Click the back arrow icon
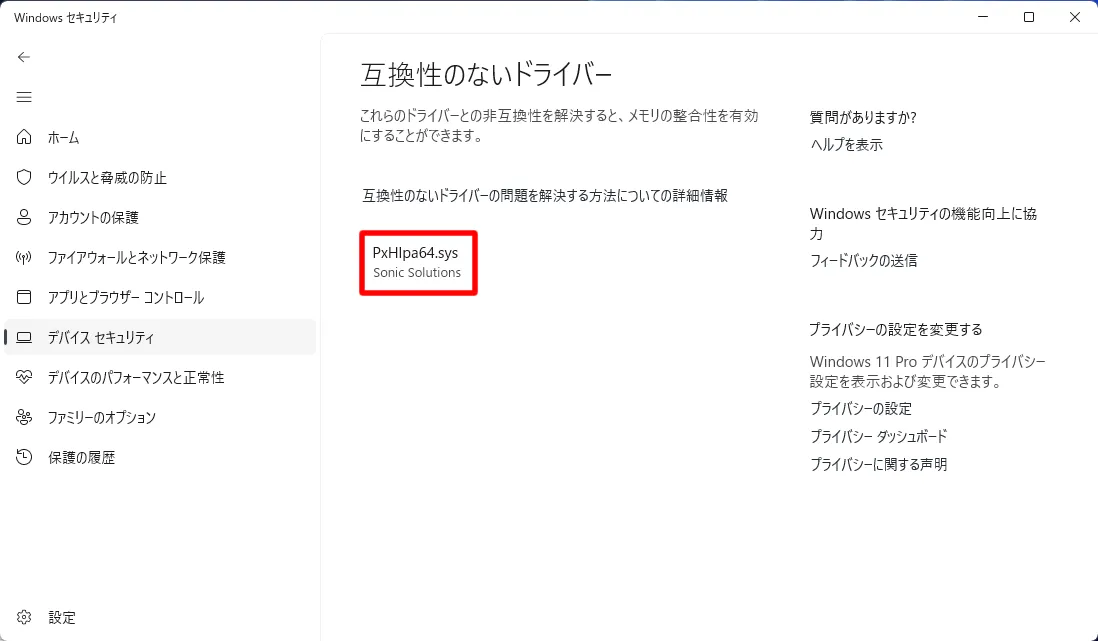 24,57
